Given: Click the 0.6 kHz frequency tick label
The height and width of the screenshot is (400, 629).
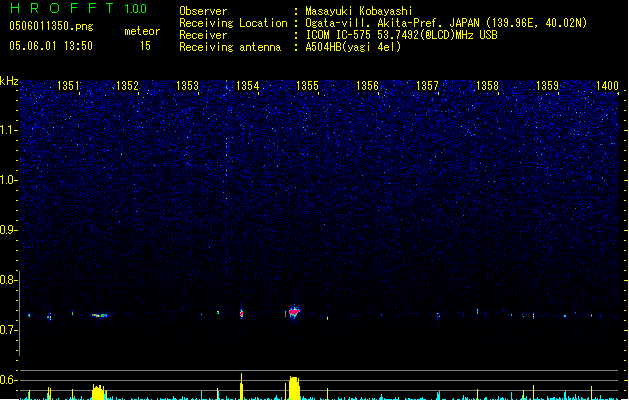Looking at the screenshot, I should (x=8, y=380).
